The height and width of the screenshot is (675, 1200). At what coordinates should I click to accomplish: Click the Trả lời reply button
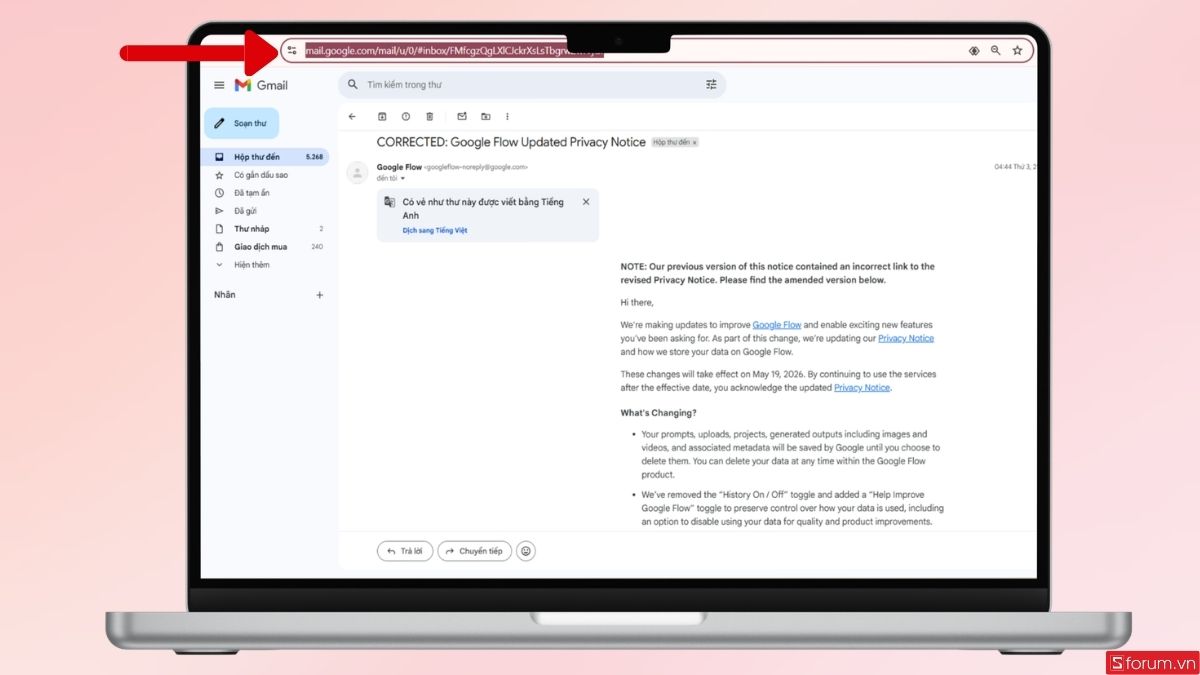pyautogui.click(x=405, y=551)
